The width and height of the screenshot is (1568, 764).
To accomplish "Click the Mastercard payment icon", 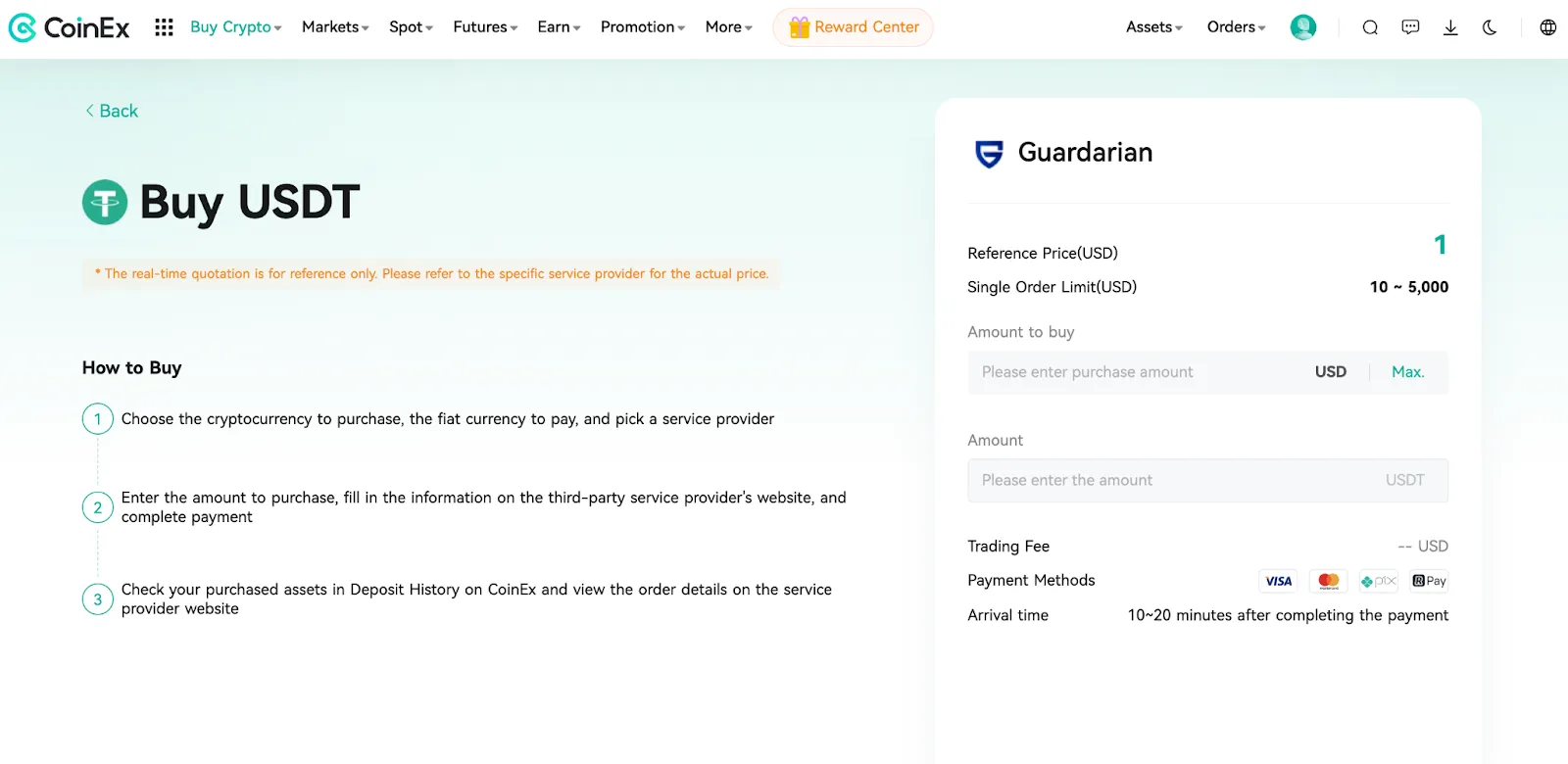I will (x=1329, y=581).
